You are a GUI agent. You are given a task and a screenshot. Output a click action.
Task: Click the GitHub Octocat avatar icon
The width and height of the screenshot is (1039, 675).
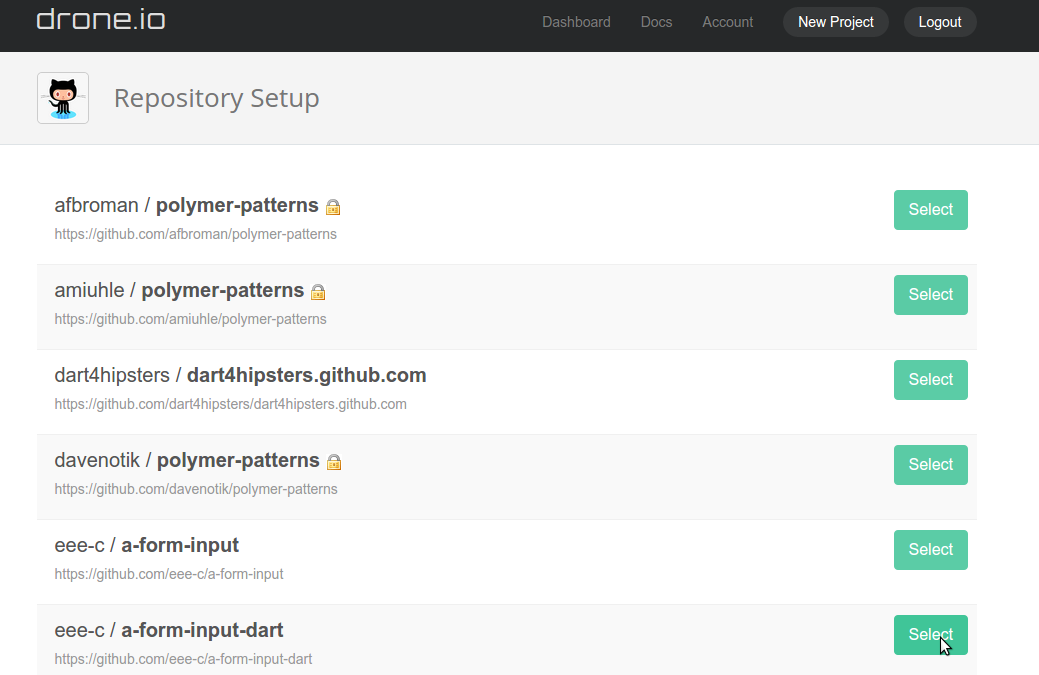[63, 98]
